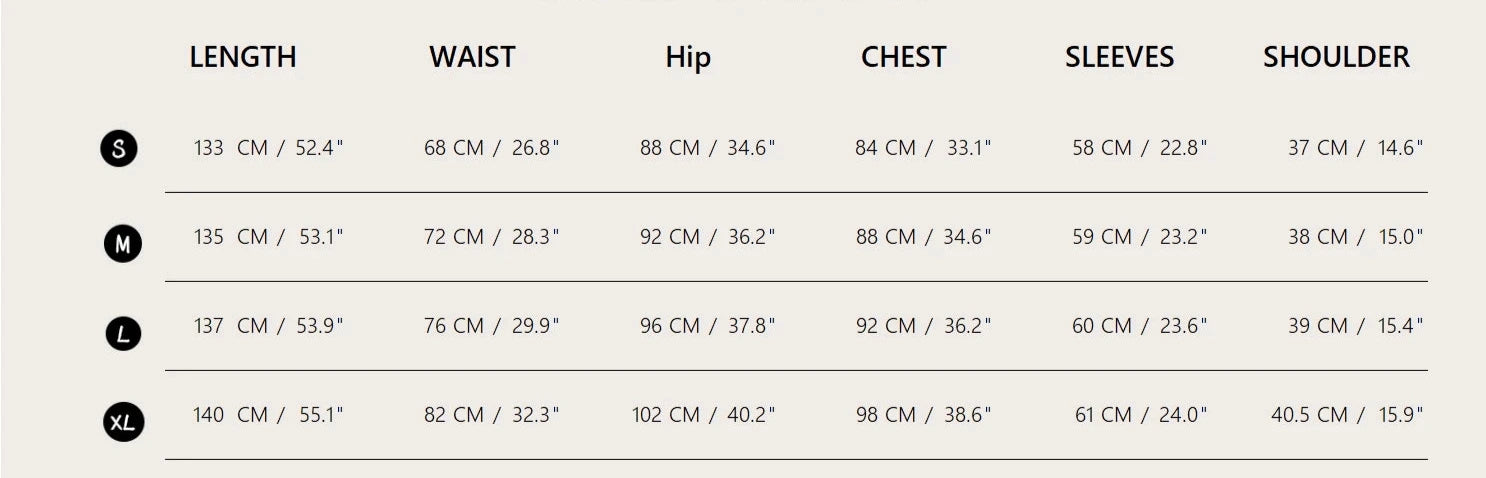Select the 40.5 CM / 15.9" shoulder value

(1347, 415)
